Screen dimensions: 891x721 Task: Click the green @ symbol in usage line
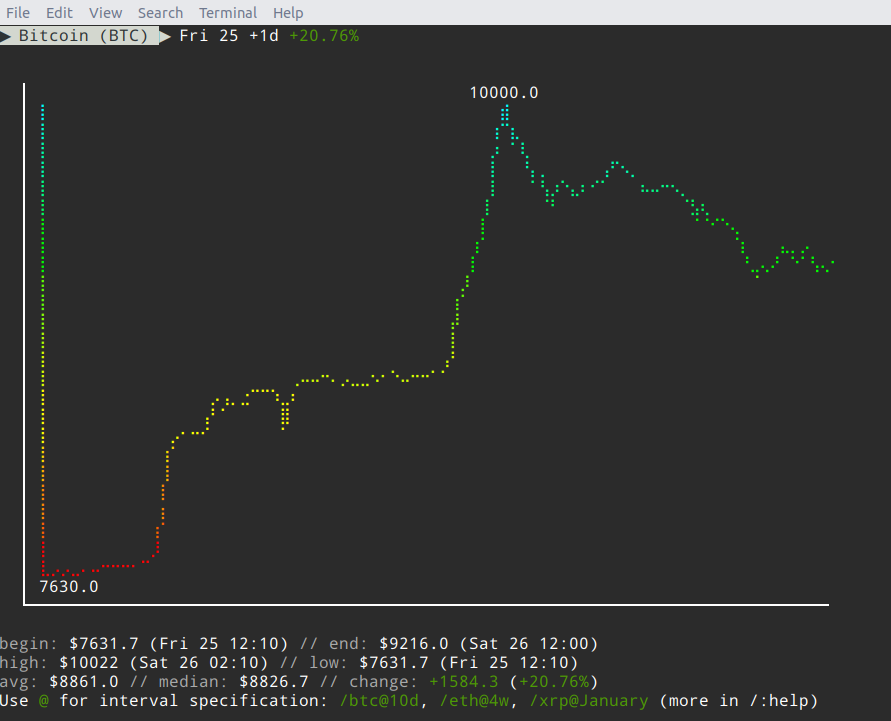point(44,701)
